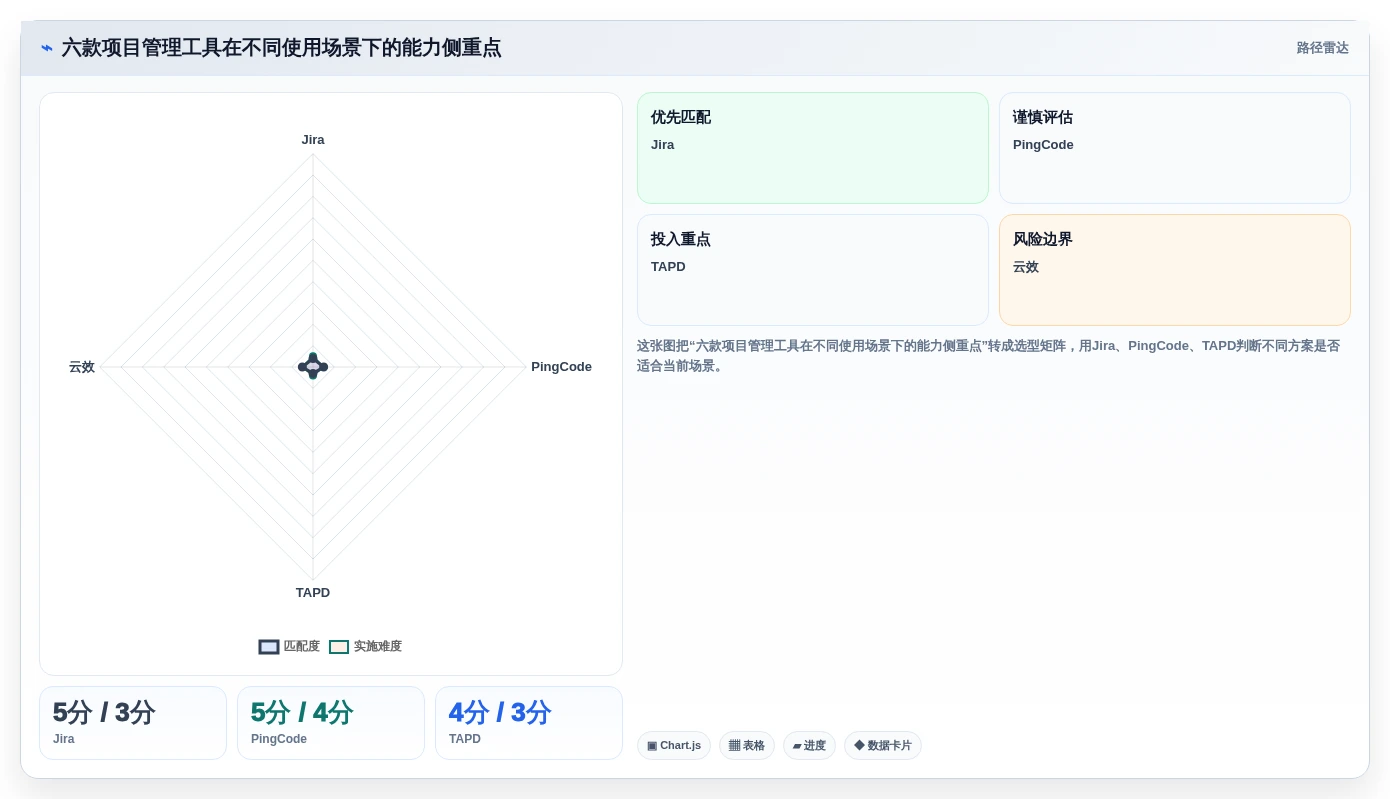Click the TAPD 4分 / 3分 score card

529,723
